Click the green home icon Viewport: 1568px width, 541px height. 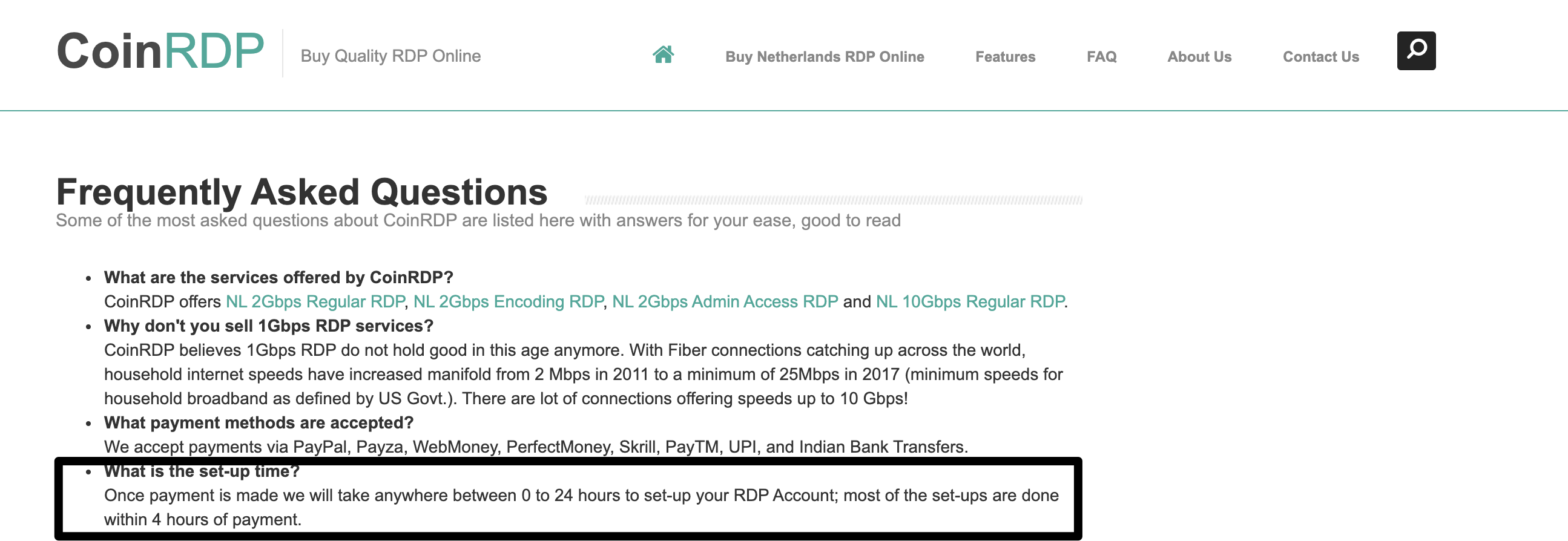663,55
